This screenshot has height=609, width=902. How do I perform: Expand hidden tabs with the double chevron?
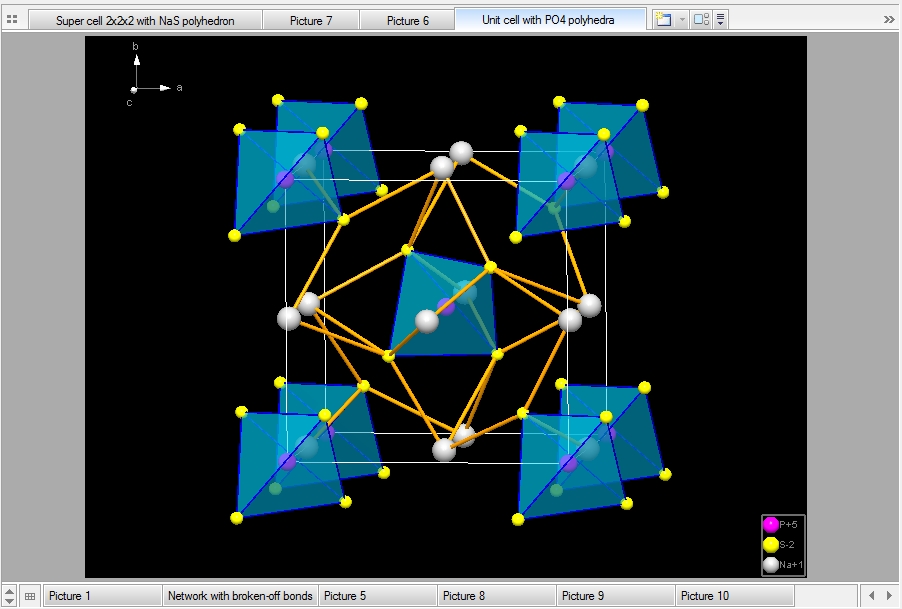[x=889, y=19]
